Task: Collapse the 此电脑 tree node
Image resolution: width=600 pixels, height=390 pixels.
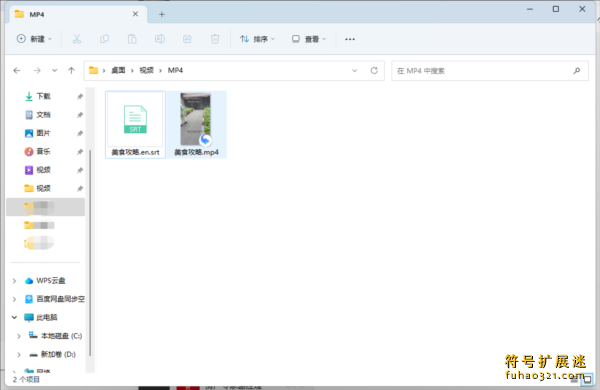Action: [15, 317]
